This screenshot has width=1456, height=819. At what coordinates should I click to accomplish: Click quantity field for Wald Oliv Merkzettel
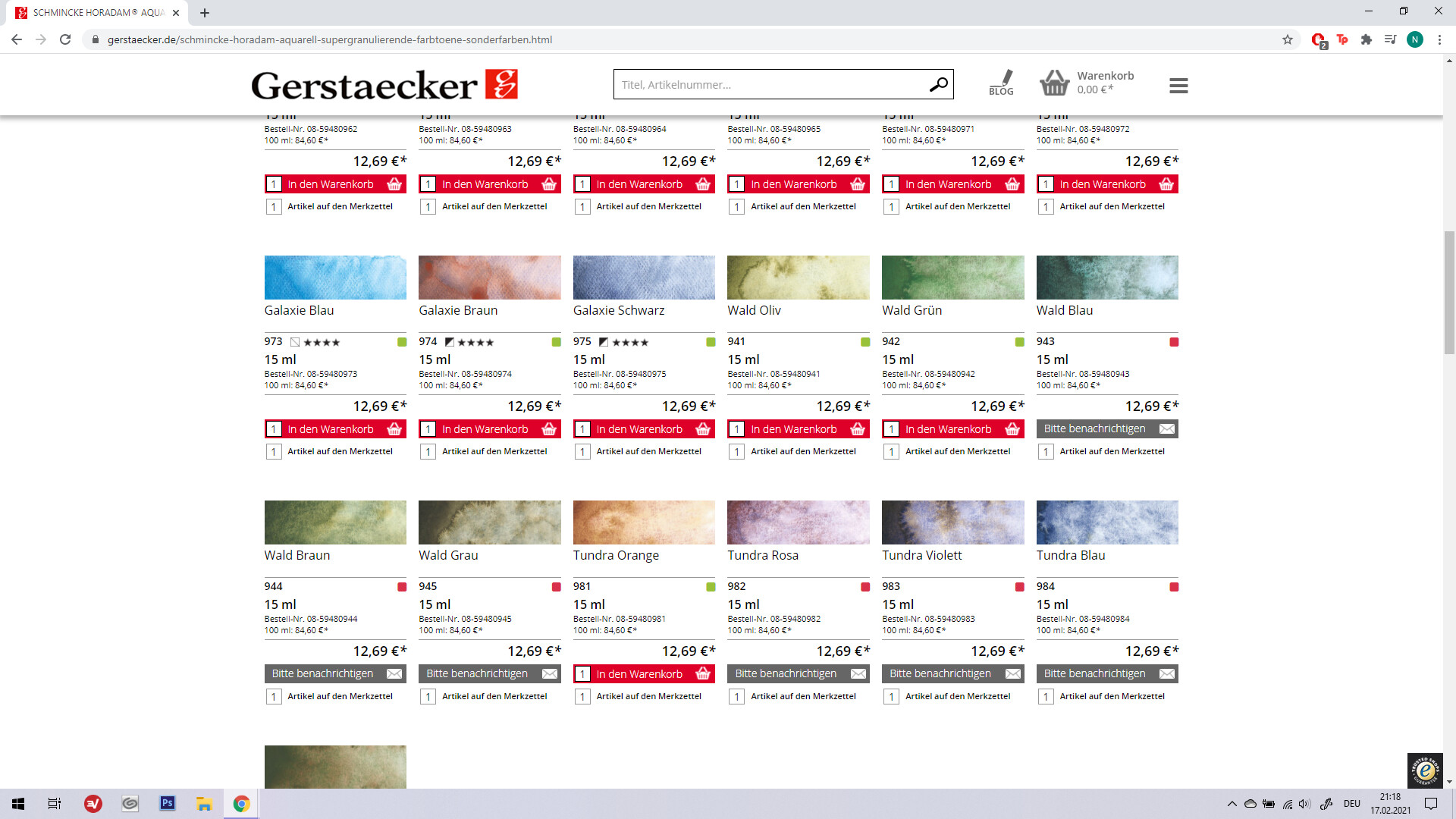tap(736, 452)
